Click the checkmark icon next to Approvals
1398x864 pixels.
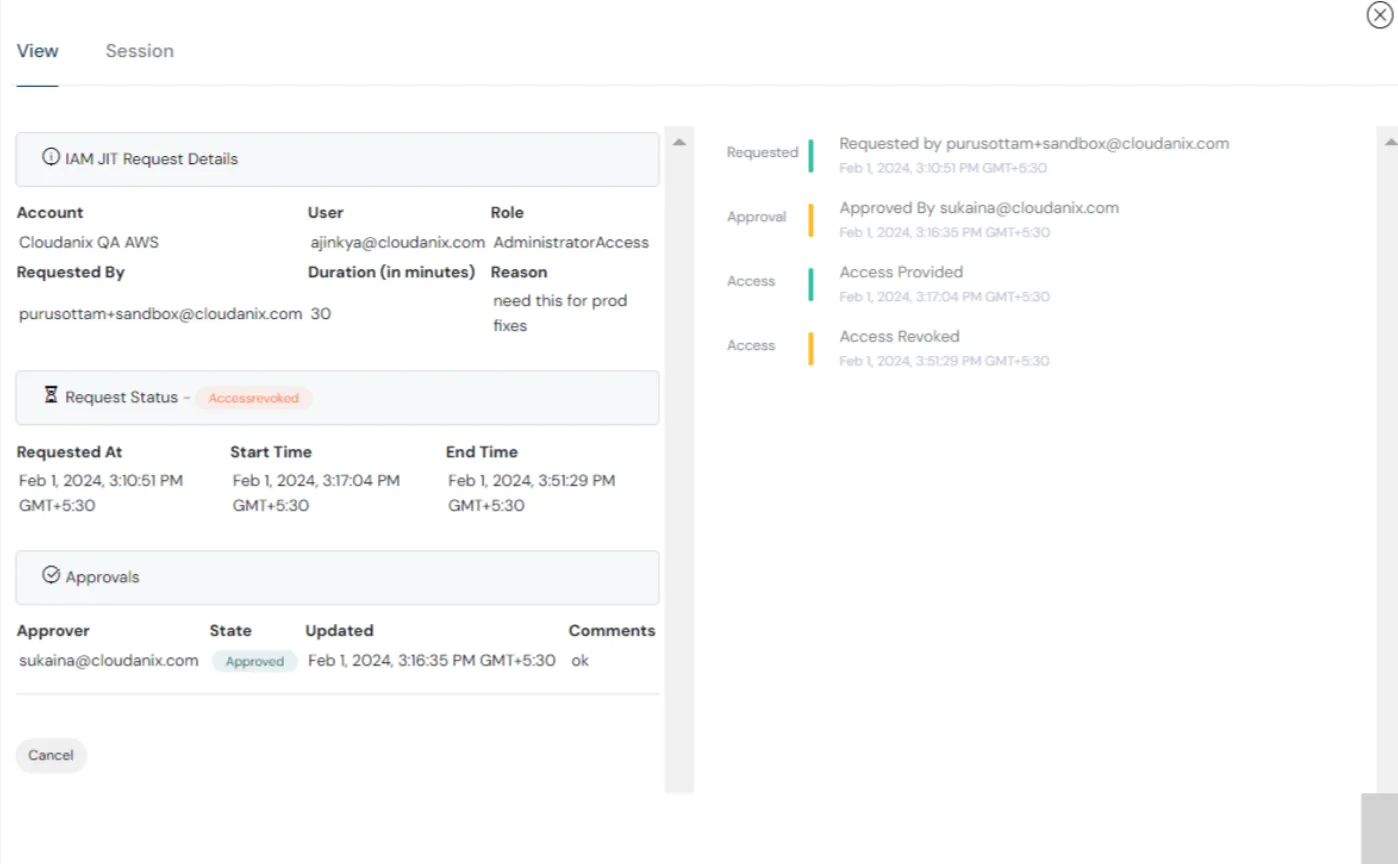50,575
